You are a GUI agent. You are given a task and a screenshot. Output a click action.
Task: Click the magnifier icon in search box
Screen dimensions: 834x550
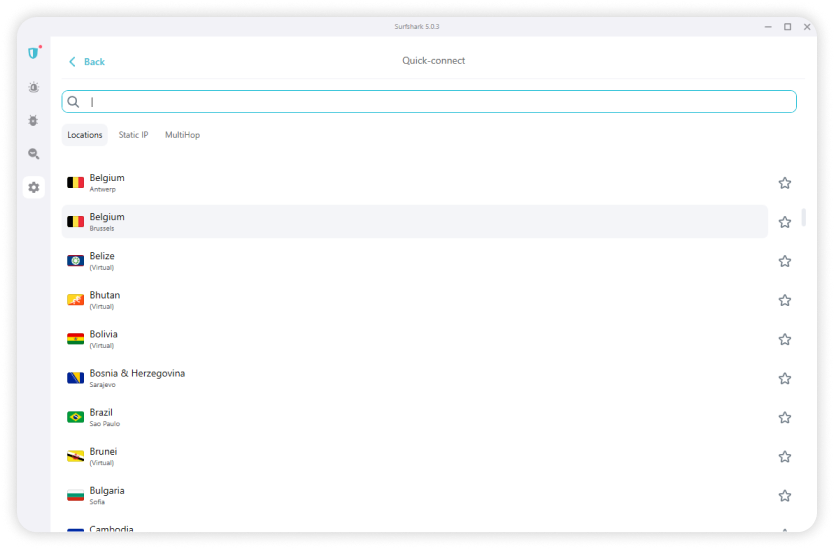click(74, 102)
